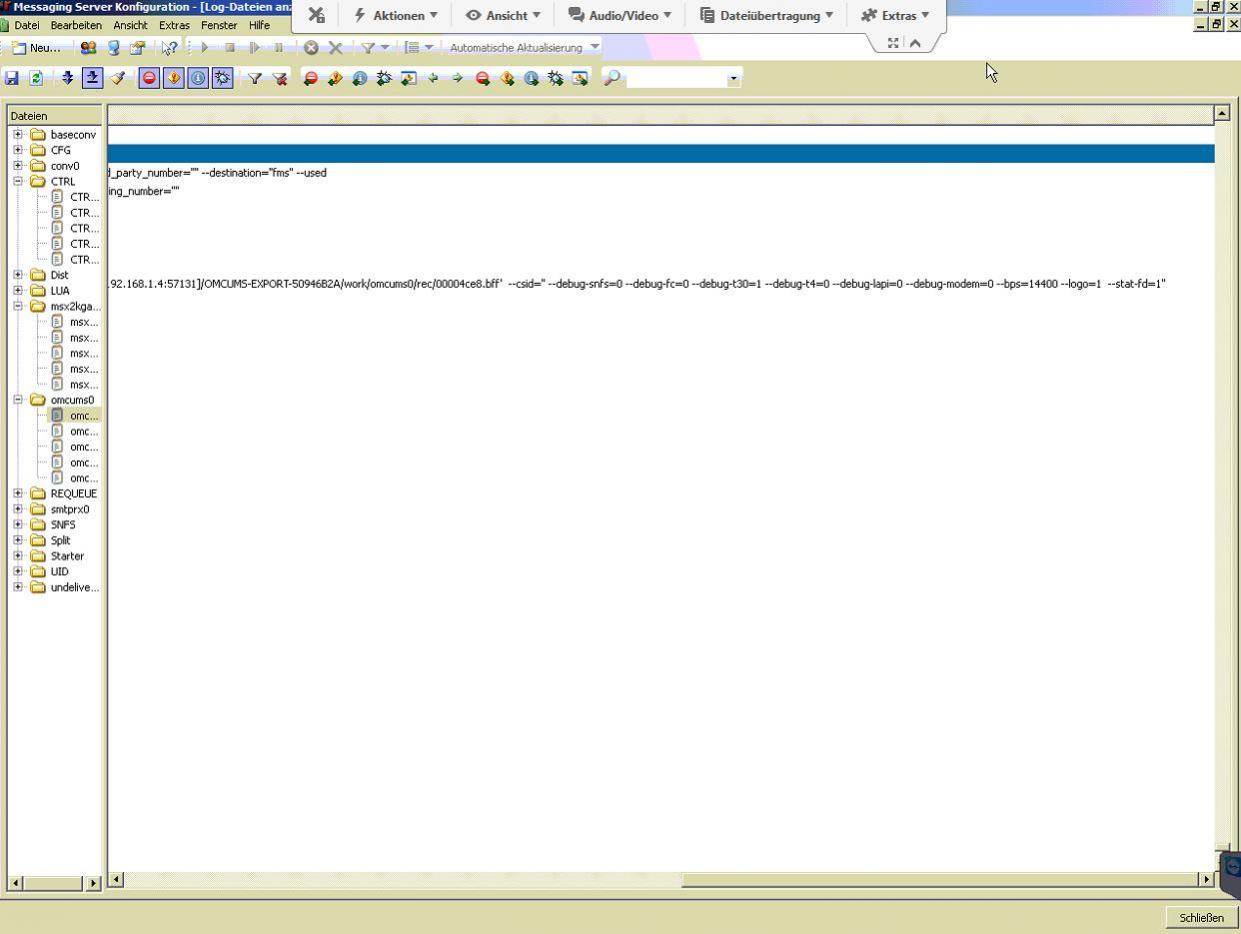This screenshot has width=1241, height=934.
Task: Toggle the blue info level filter button
Action: [198, 78]
